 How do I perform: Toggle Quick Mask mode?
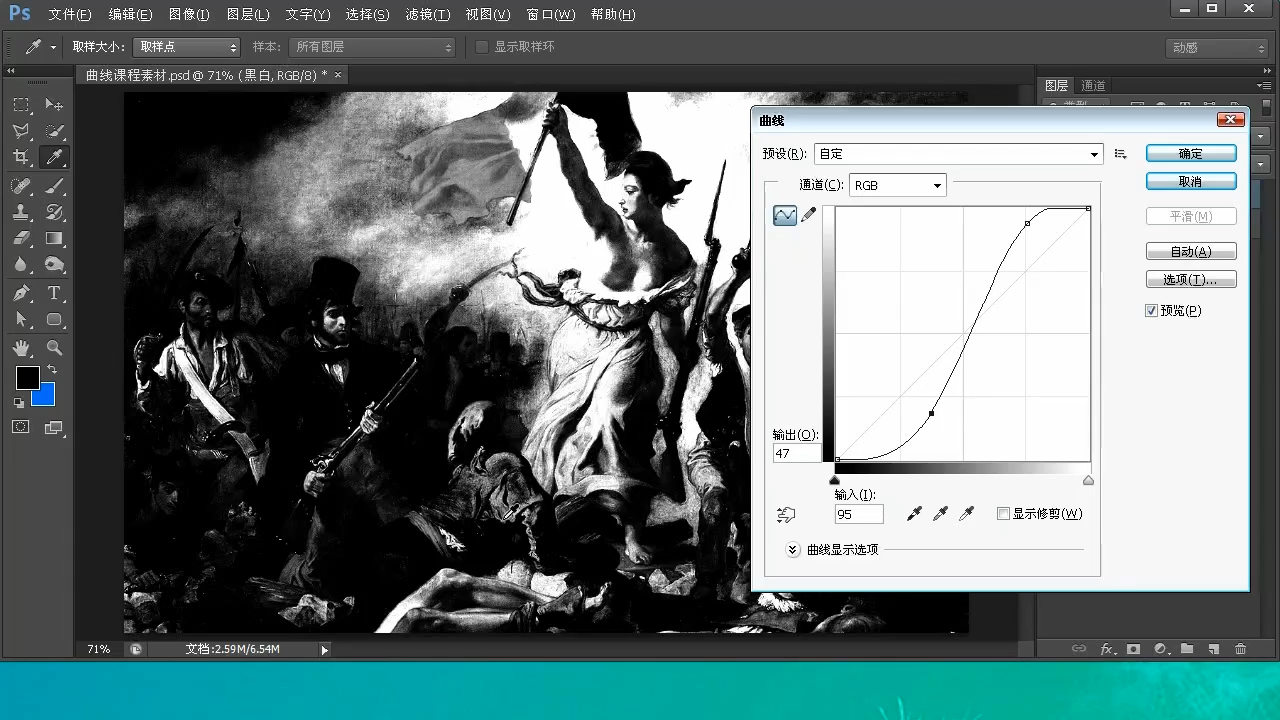[21, 427]
